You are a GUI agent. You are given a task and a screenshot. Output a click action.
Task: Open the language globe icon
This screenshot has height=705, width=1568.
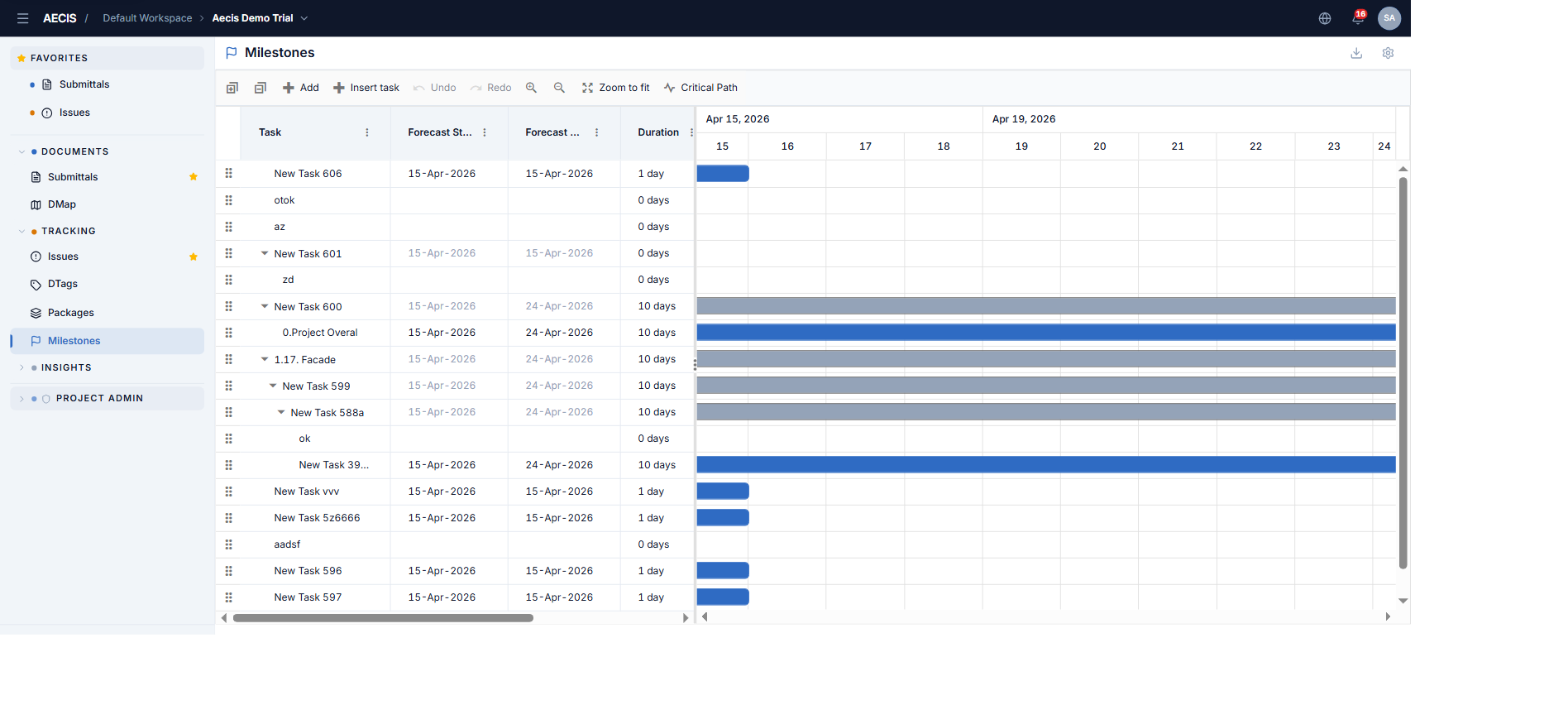[1325, 18]
